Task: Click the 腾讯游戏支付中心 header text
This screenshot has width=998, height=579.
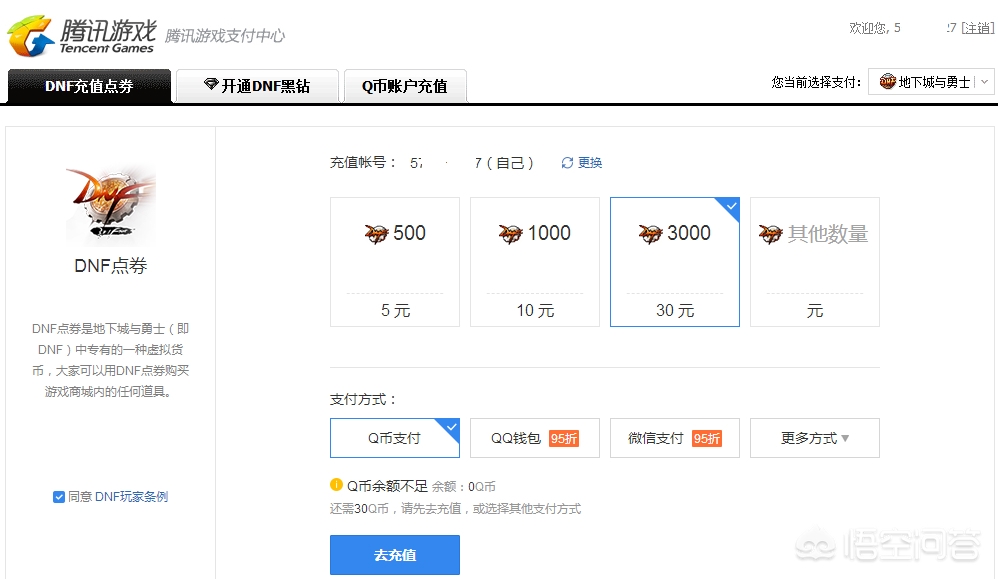Action: (225, 36)
